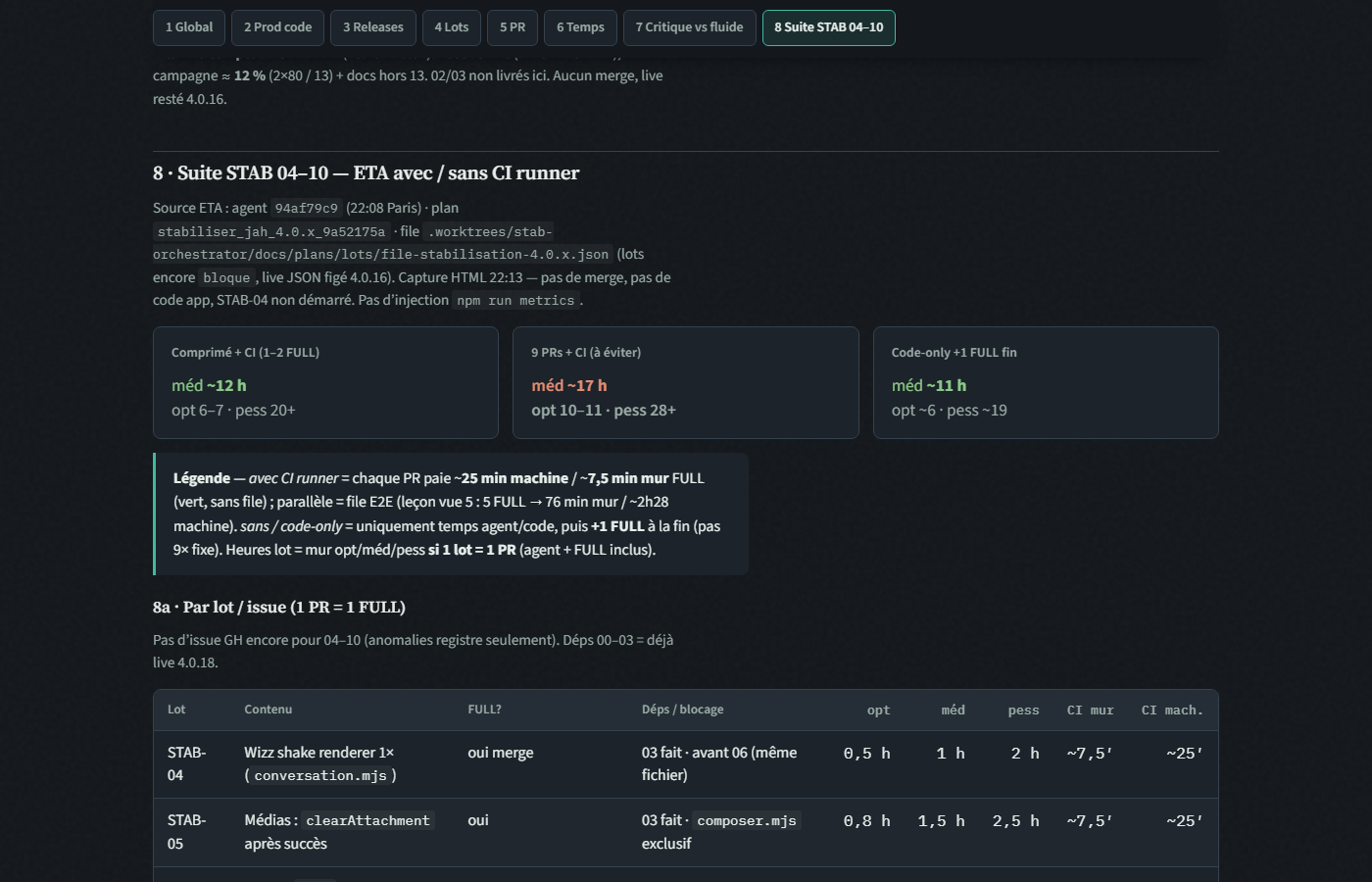Click the 2,5 h pess value

click(1015, 821)
